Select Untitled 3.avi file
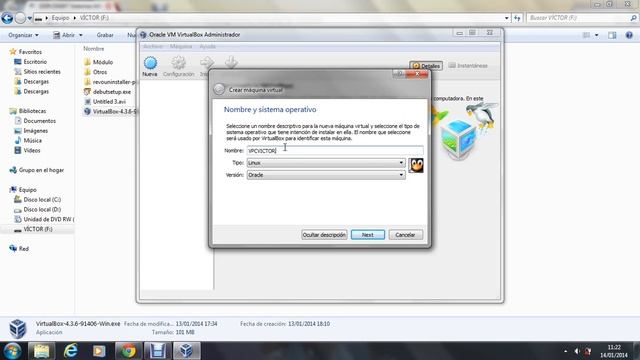 coord(109,102)
